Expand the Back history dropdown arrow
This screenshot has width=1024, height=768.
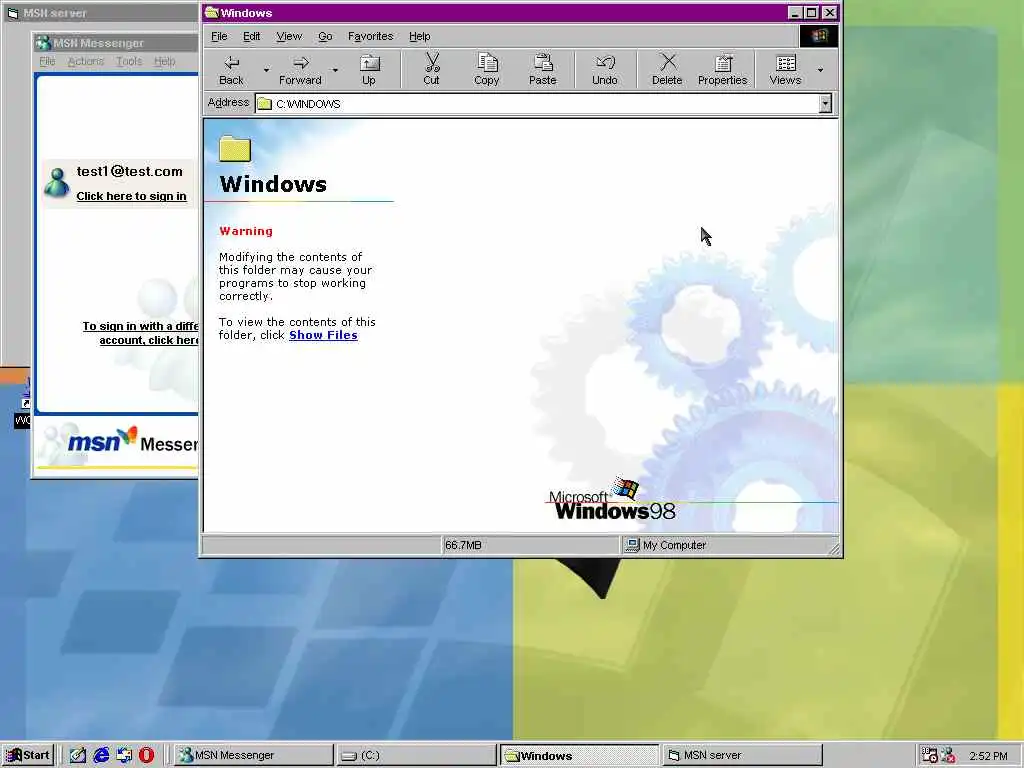click(x=266, y=70)
